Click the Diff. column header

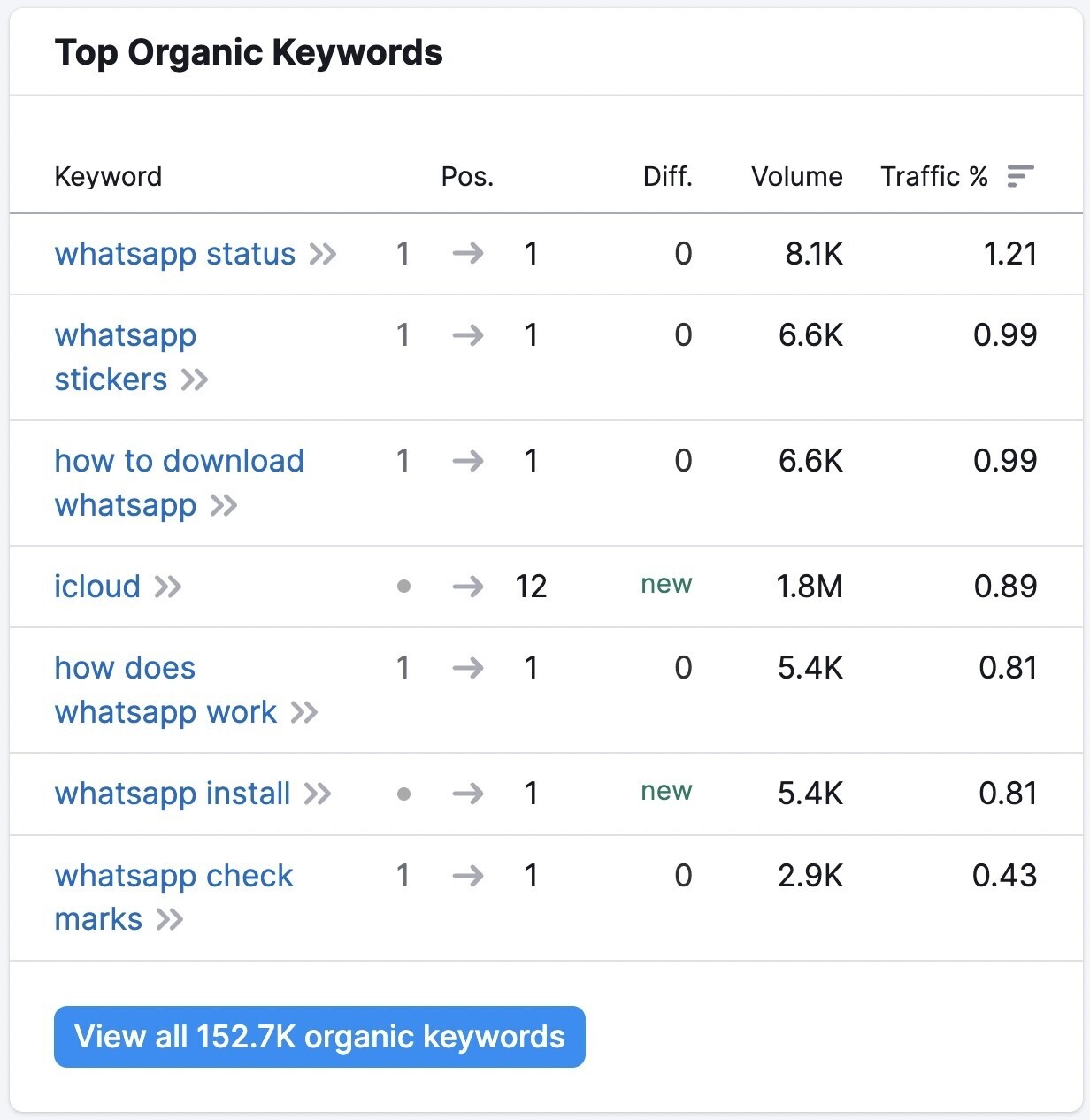[668, 176]
